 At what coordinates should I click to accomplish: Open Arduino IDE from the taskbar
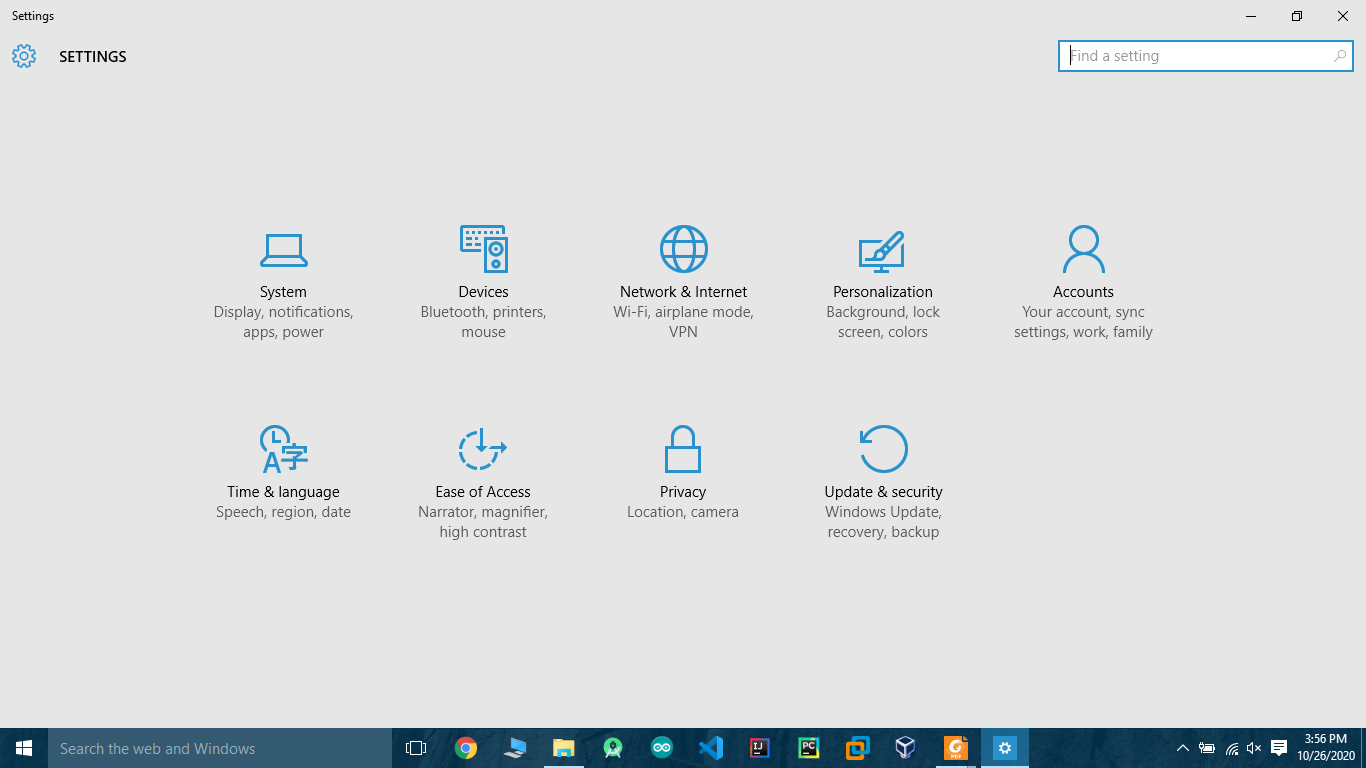[662, 748]
